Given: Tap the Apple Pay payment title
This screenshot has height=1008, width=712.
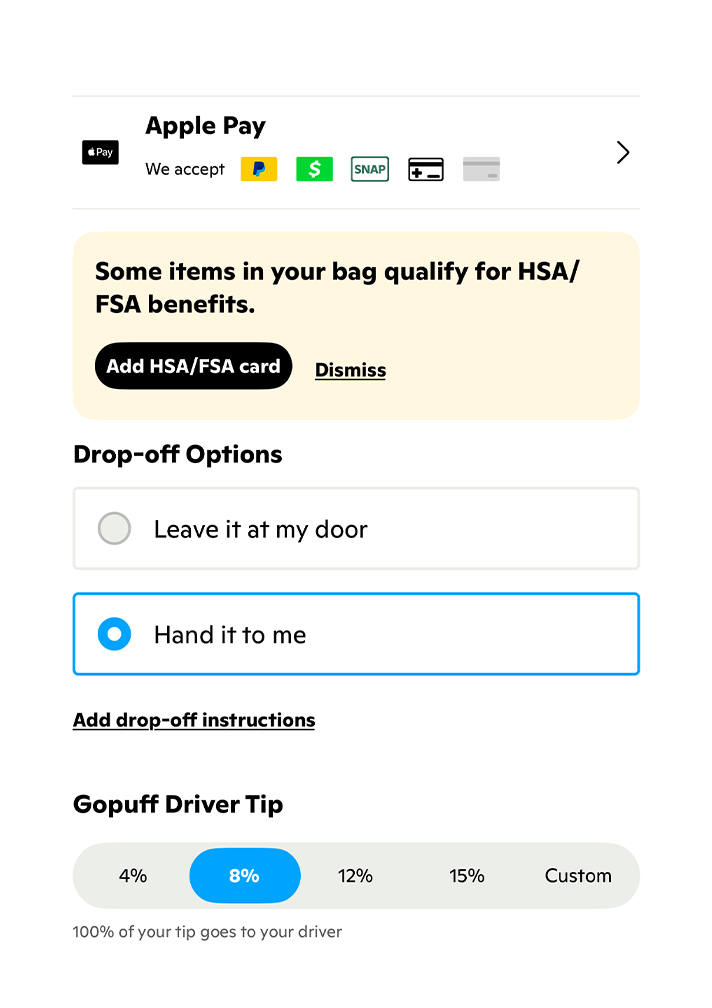Looking at the screenshot, I should (x=205, y=127).
